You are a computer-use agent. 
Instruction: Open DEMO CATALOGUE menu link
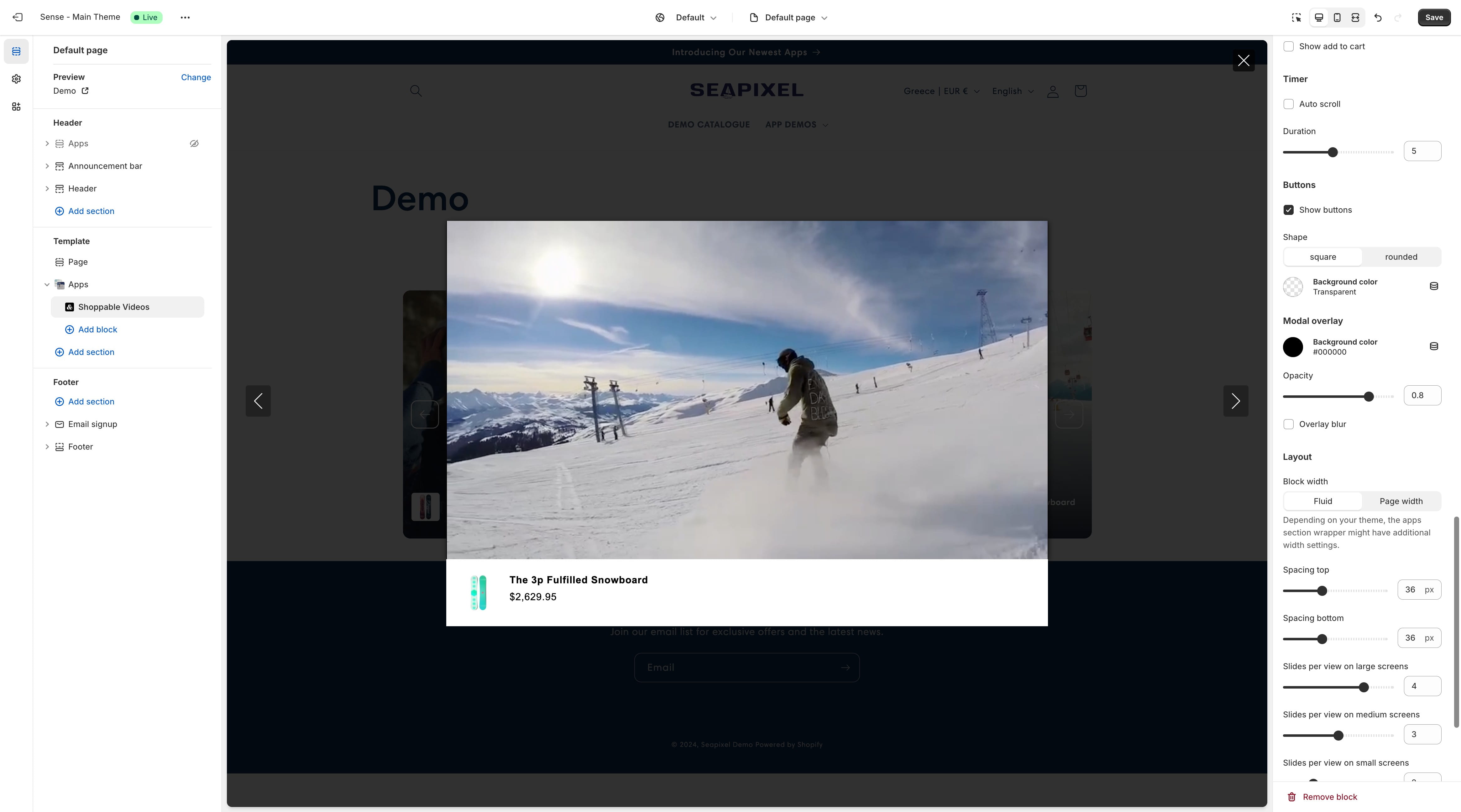point(708,125)
